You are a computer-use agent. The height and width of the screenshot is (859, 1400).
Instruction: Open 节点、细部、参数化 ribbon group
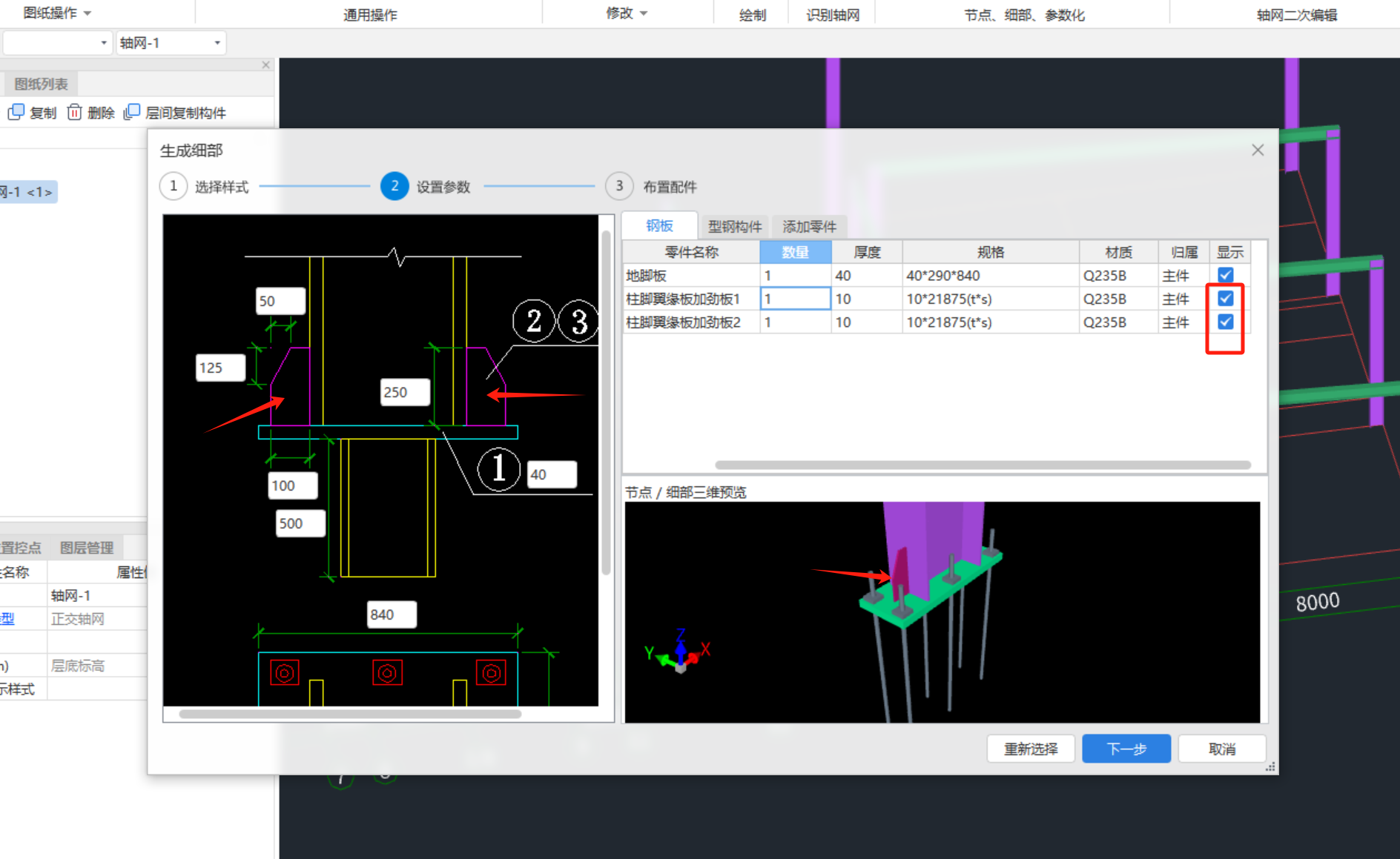[x=1024, y=15]
